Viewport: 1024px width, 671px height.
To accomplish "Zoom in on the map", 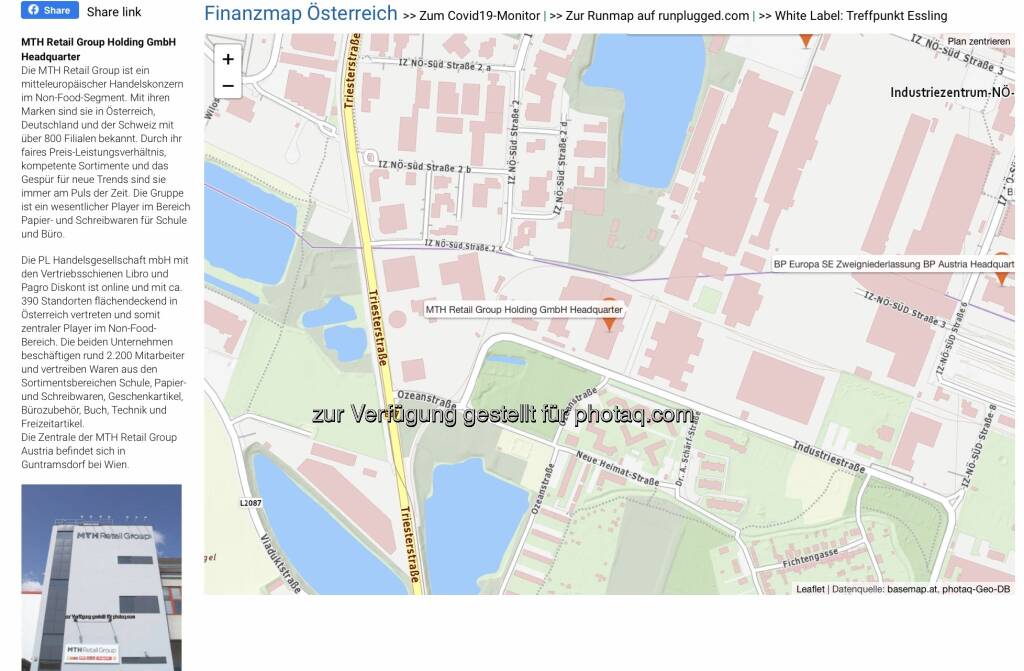I will point(228,59).
